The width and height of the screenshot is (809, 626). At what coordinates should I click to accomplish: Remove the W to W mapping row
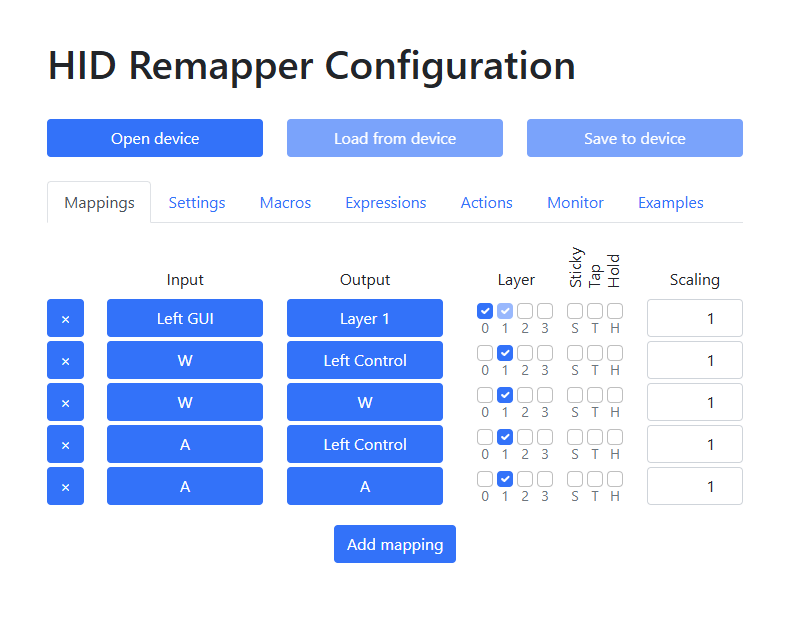65,402
